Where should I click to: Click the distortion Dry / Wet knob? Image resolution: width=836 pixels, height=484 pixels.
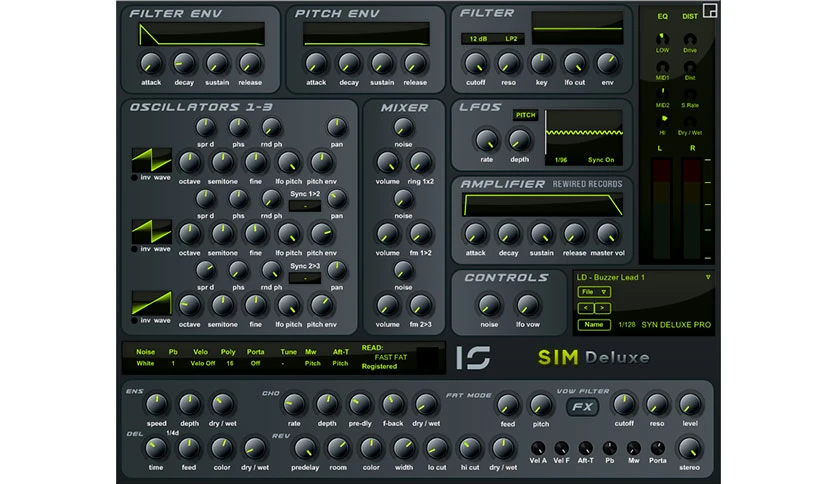(690, 122)
